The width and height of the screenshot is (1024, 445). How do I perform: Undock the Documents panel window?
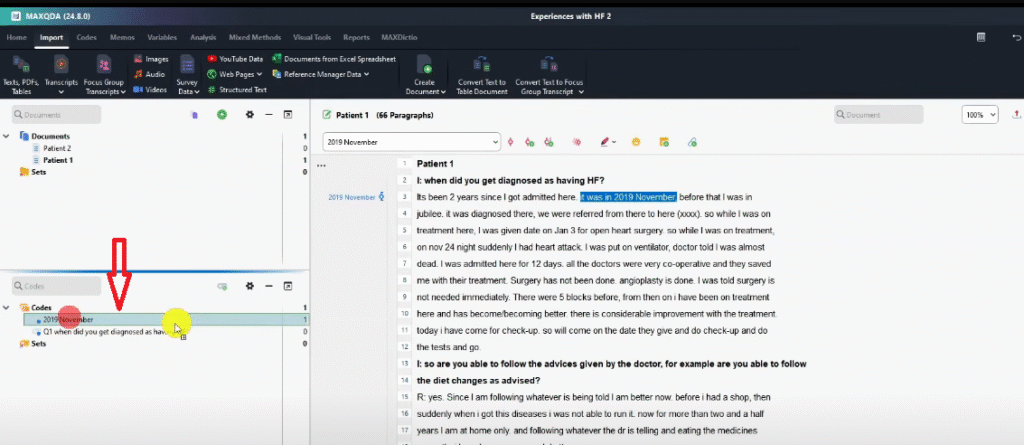(x=287, y=114)
